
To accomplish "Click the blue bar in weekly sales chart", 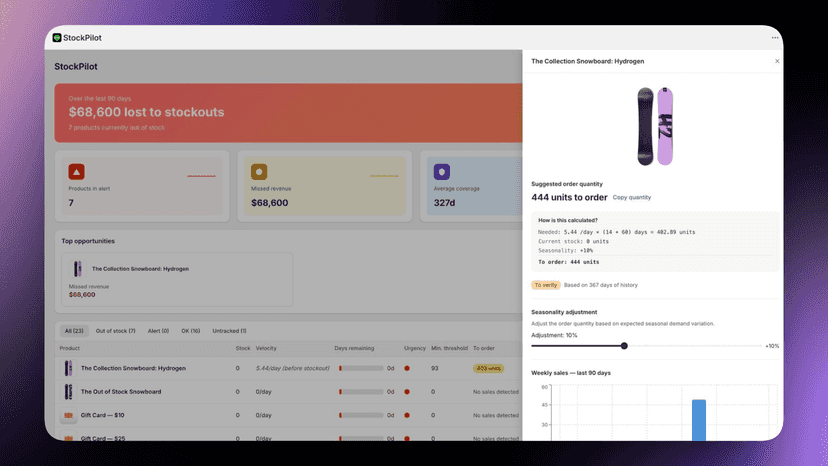I will pyautogui.click(x=699, y=420).
